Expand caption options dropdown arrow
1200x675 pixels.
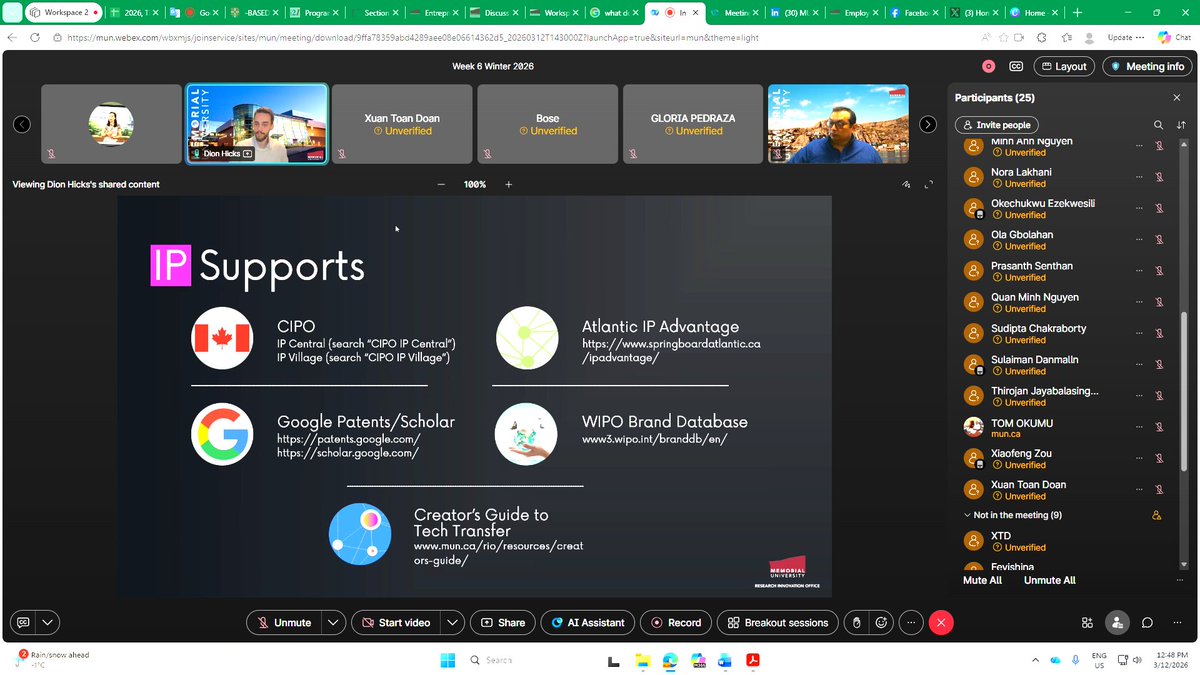(48, 622)
